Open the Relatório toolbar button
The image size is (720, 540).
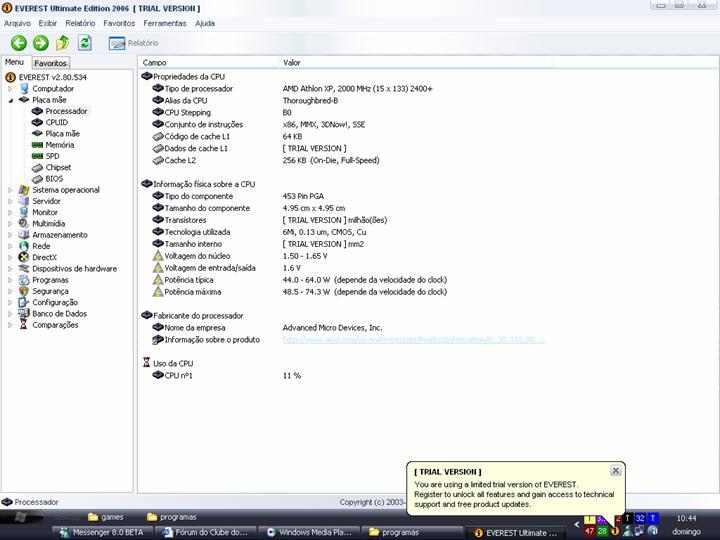134,43
